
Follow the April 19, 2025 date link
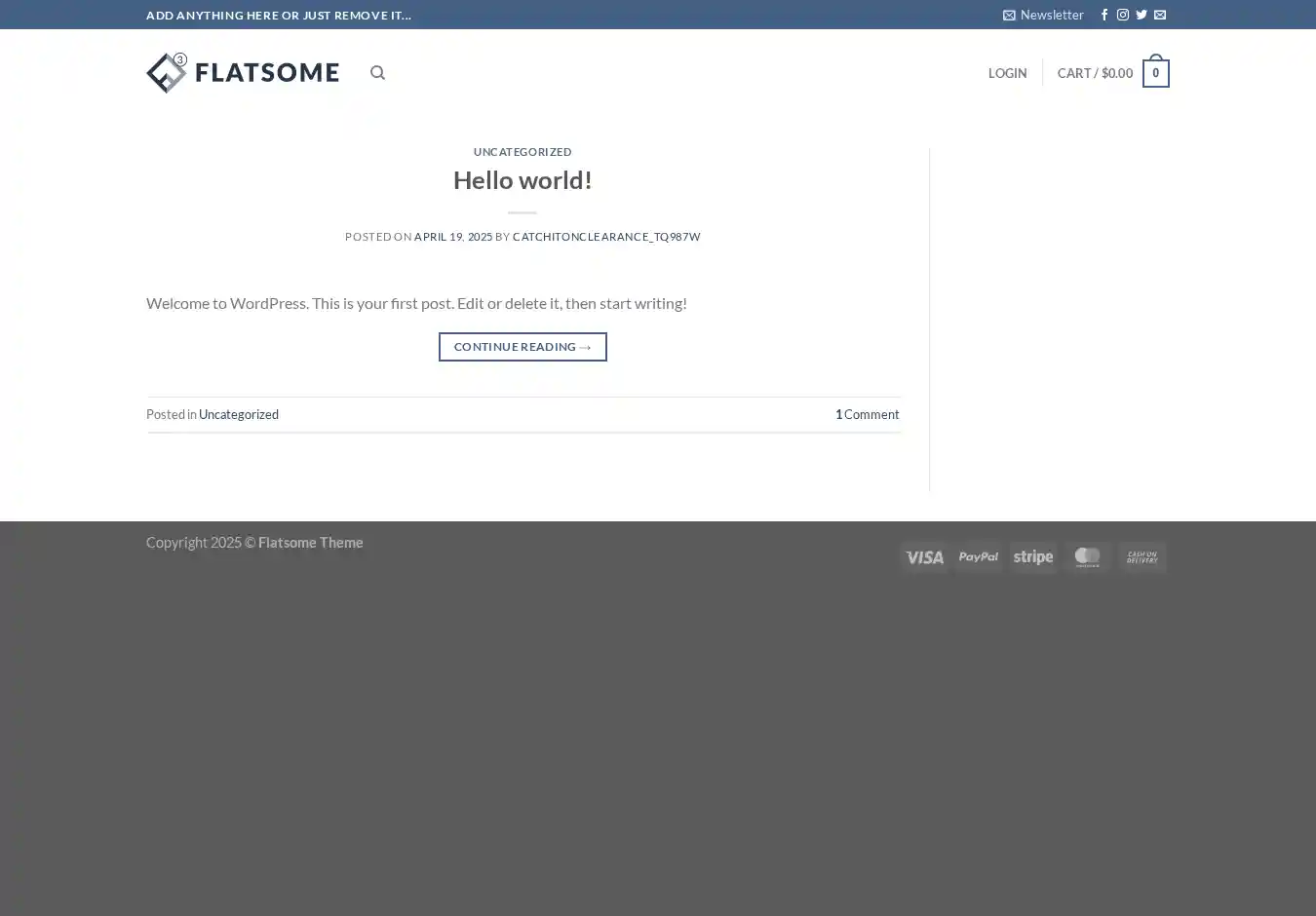[452, 237]
